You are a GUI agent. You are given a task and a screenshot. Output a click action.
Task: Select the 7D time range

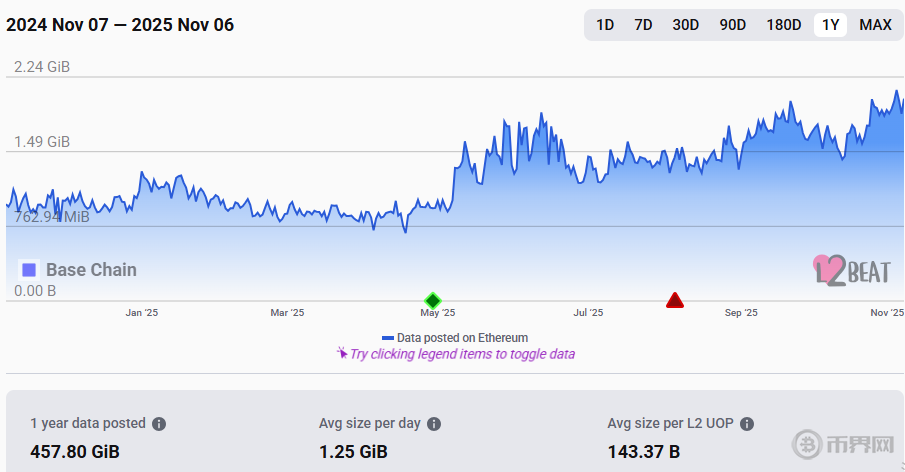coord(643,25)
